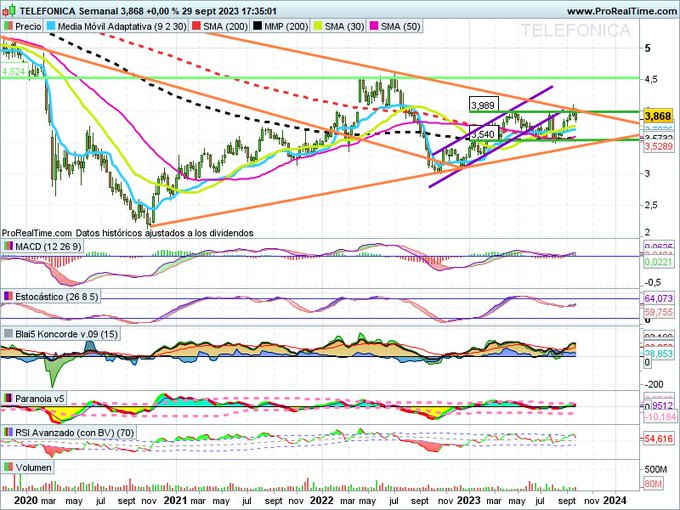Click the Blai5 Koncorde indicator icon
Image resolution: width=680 pixels, height=510 pixels.
point(8,334)
